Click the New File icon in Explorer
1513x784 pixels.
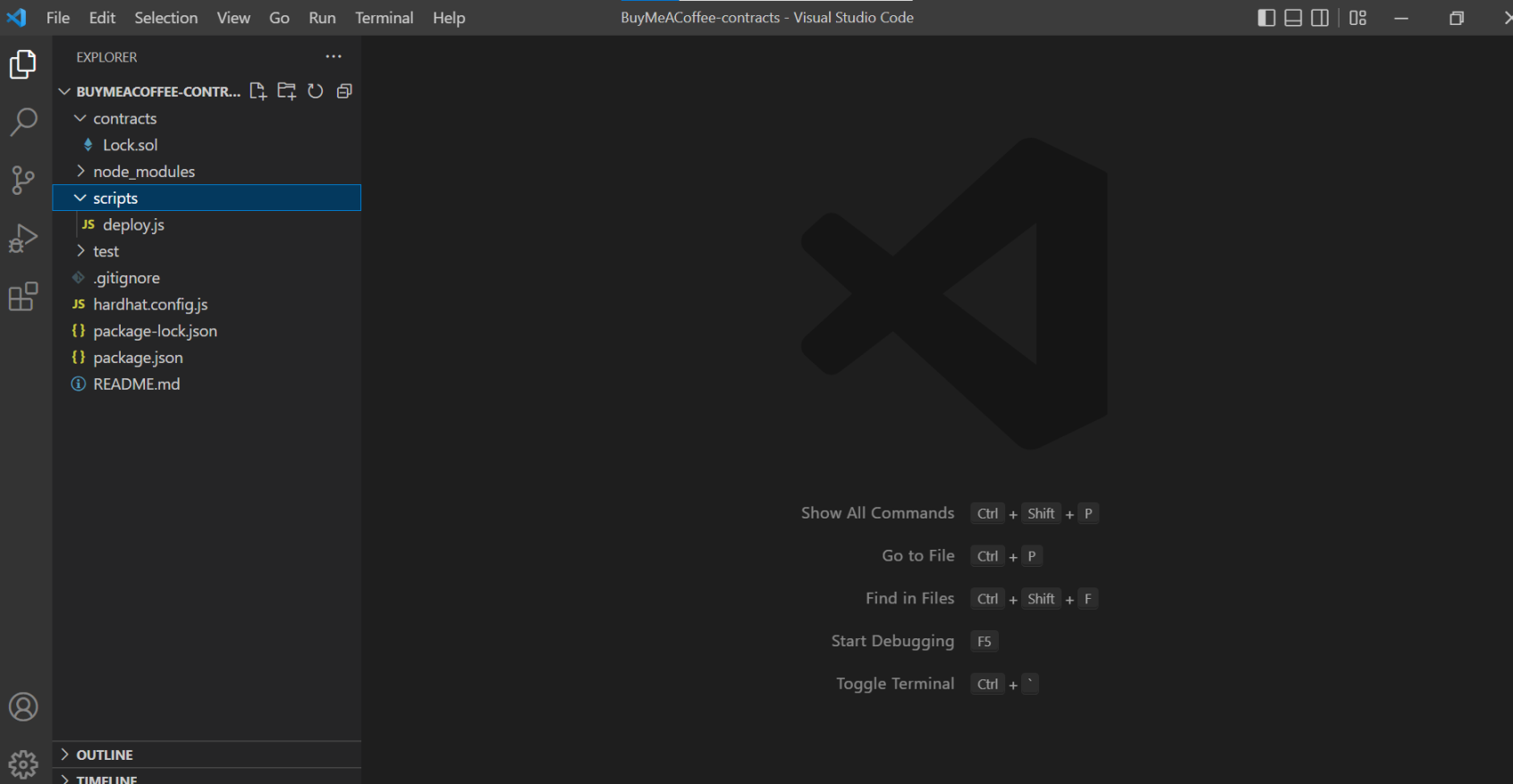[x=258, y=91]
